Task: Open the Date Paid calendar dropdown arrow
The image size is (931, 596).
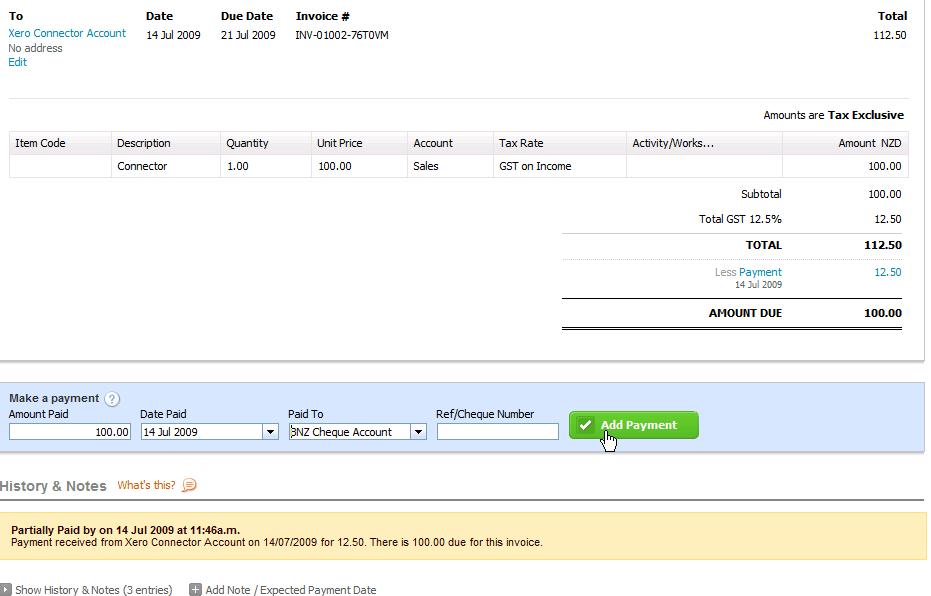Action: tap(270, 432)
